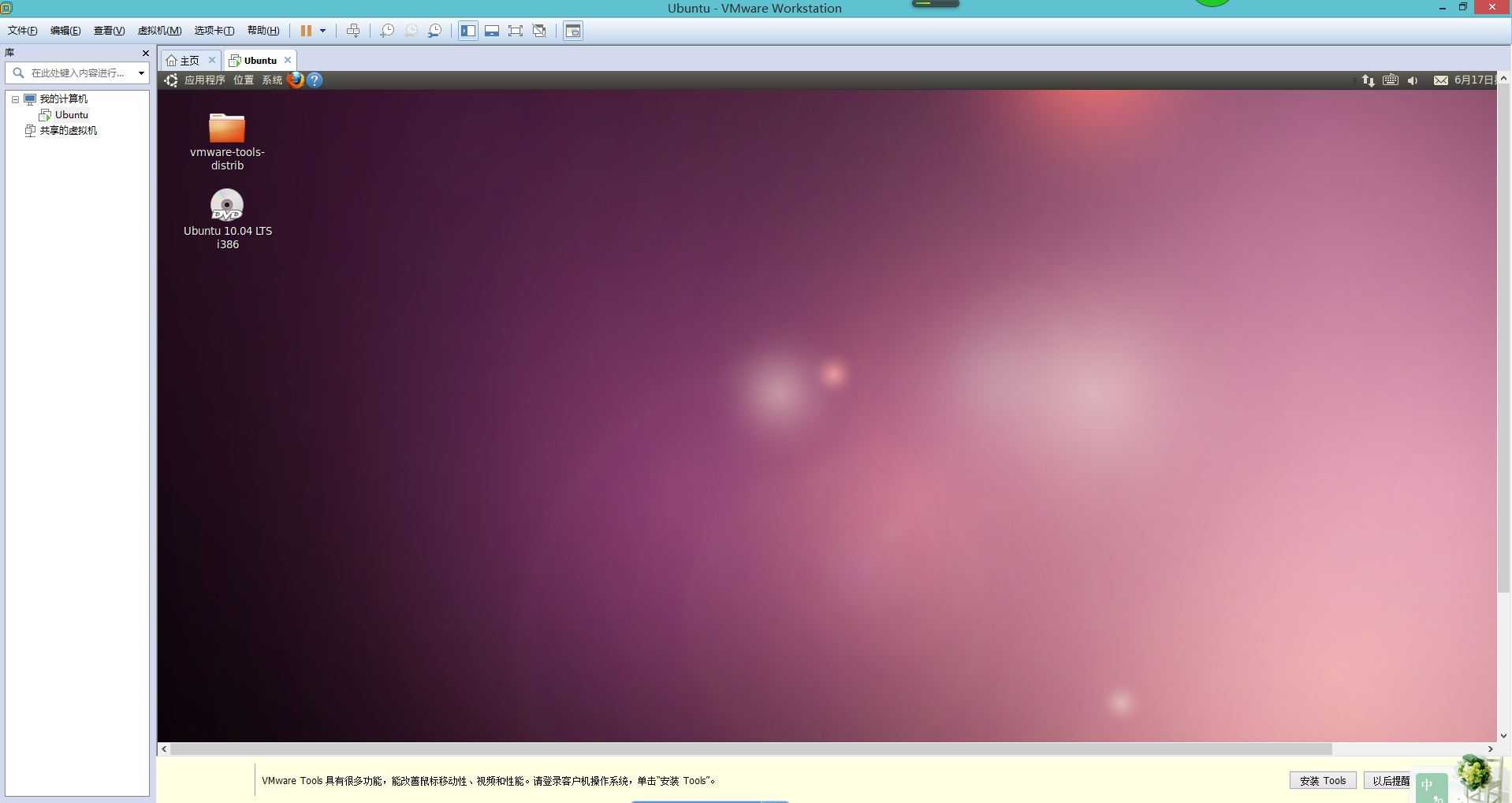Launch Firefox from the Ubuntu panel
Image resolution: width=1512 pixels, height=803 pixels.
coord(296,80)
